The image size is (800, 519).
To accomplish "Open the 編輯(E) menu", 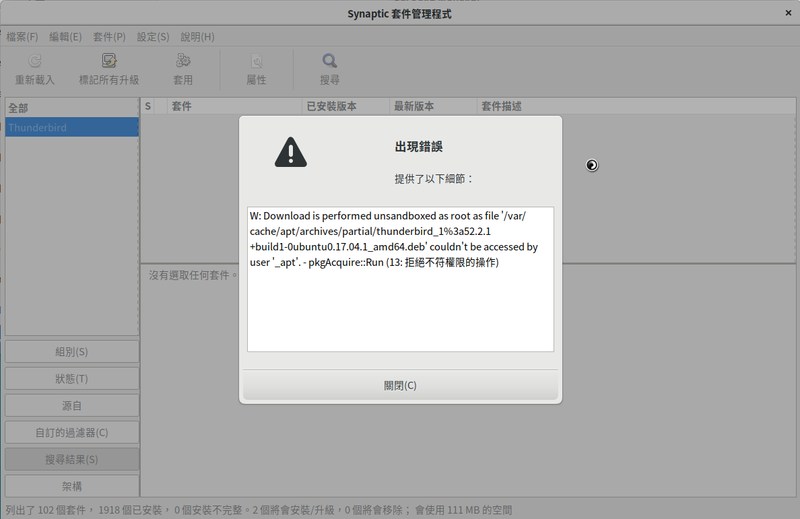I will click(x=65, y=37).
